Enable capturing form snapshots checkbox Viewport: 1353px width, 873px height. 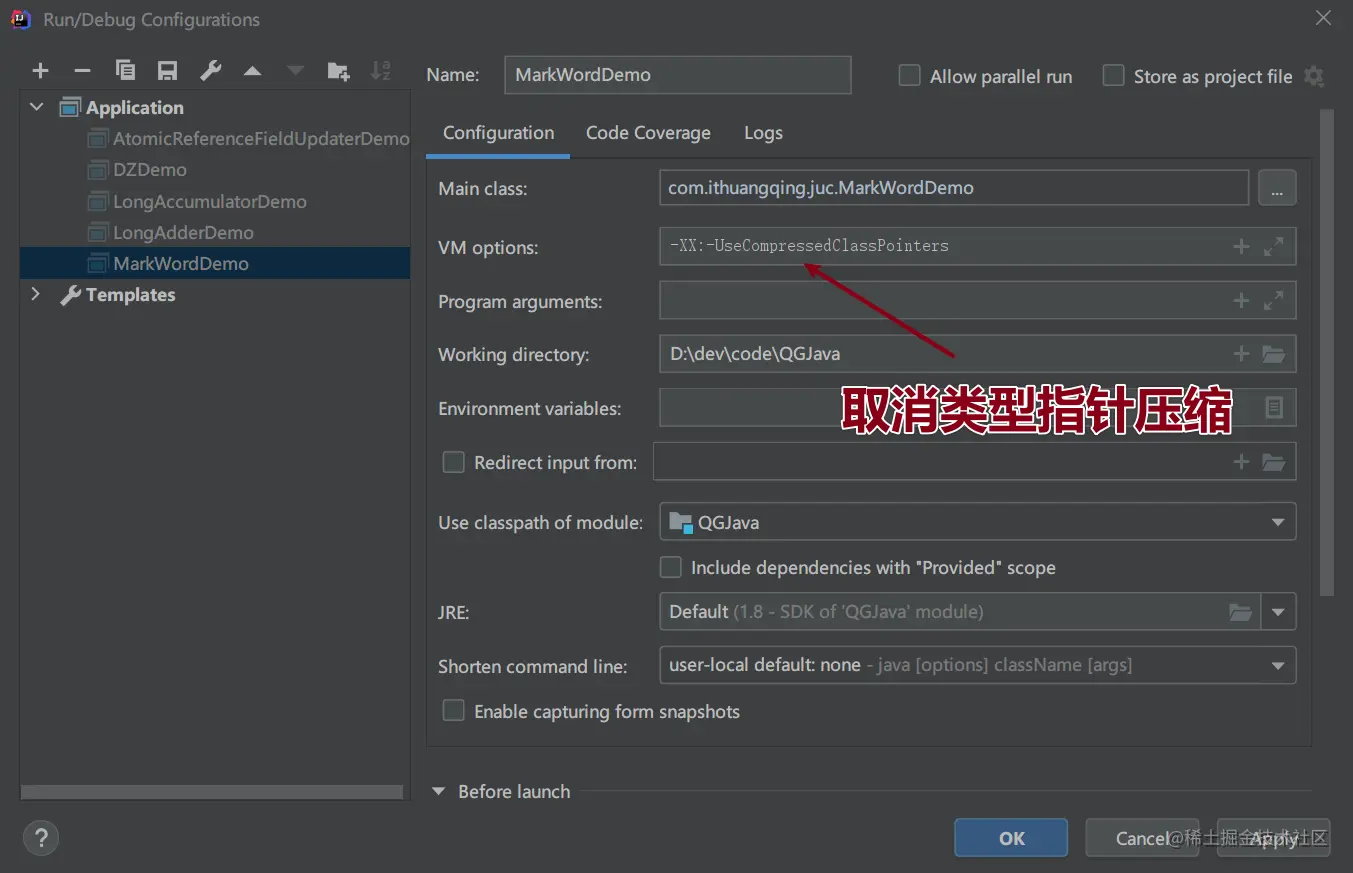pos(454,711)
